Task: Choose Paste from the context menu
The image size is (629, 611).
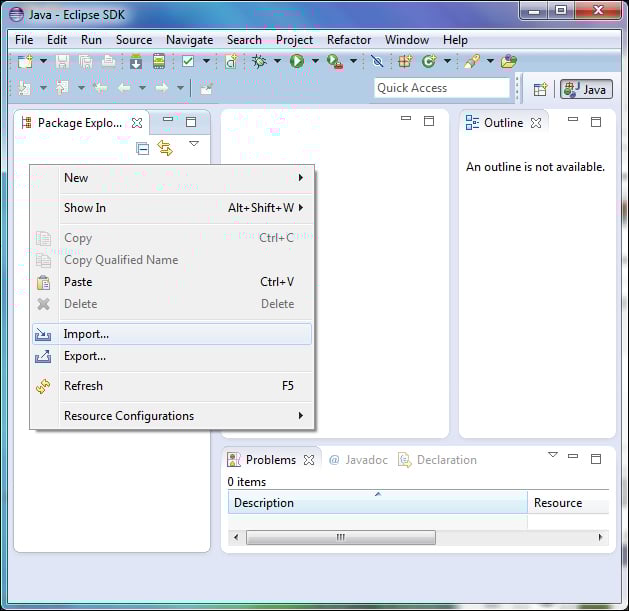Action: pos(172,282)
